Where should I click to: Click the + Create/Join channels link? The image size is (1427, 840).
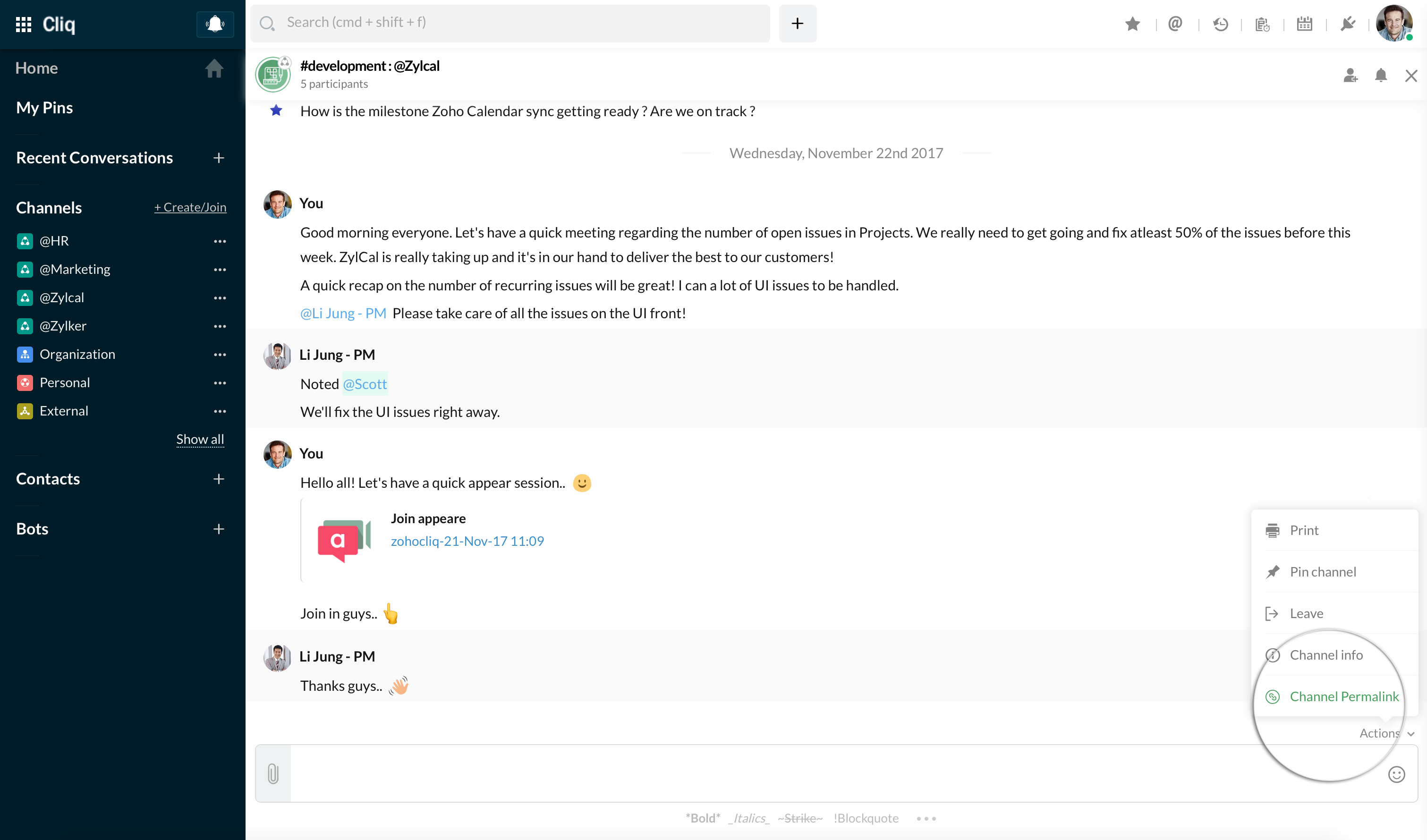coord(190,207)
